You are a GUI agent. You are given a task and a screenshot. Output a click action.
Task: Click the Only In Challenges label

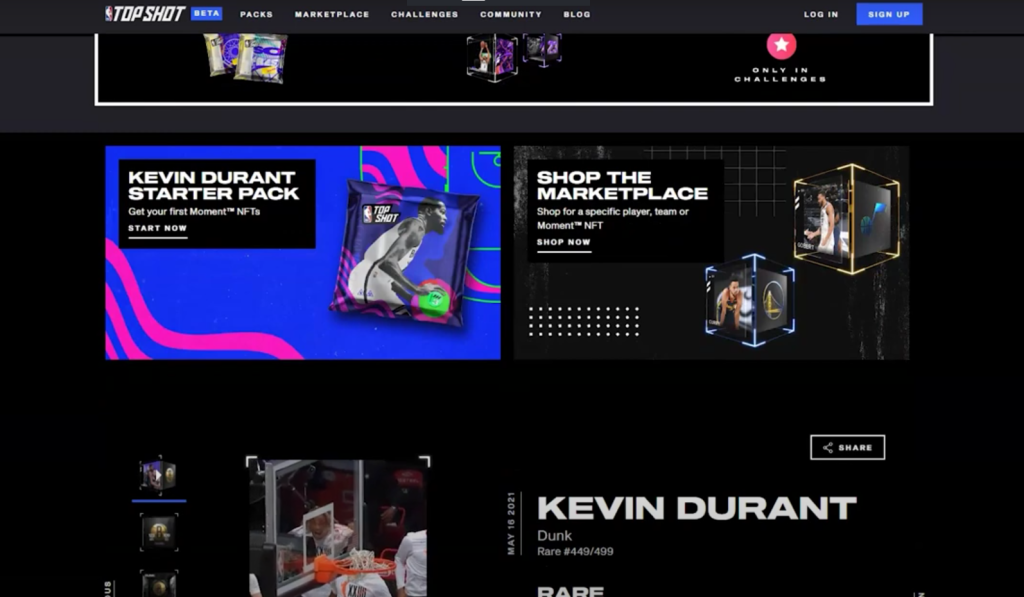pyautogui.click(x=780, y=74)
